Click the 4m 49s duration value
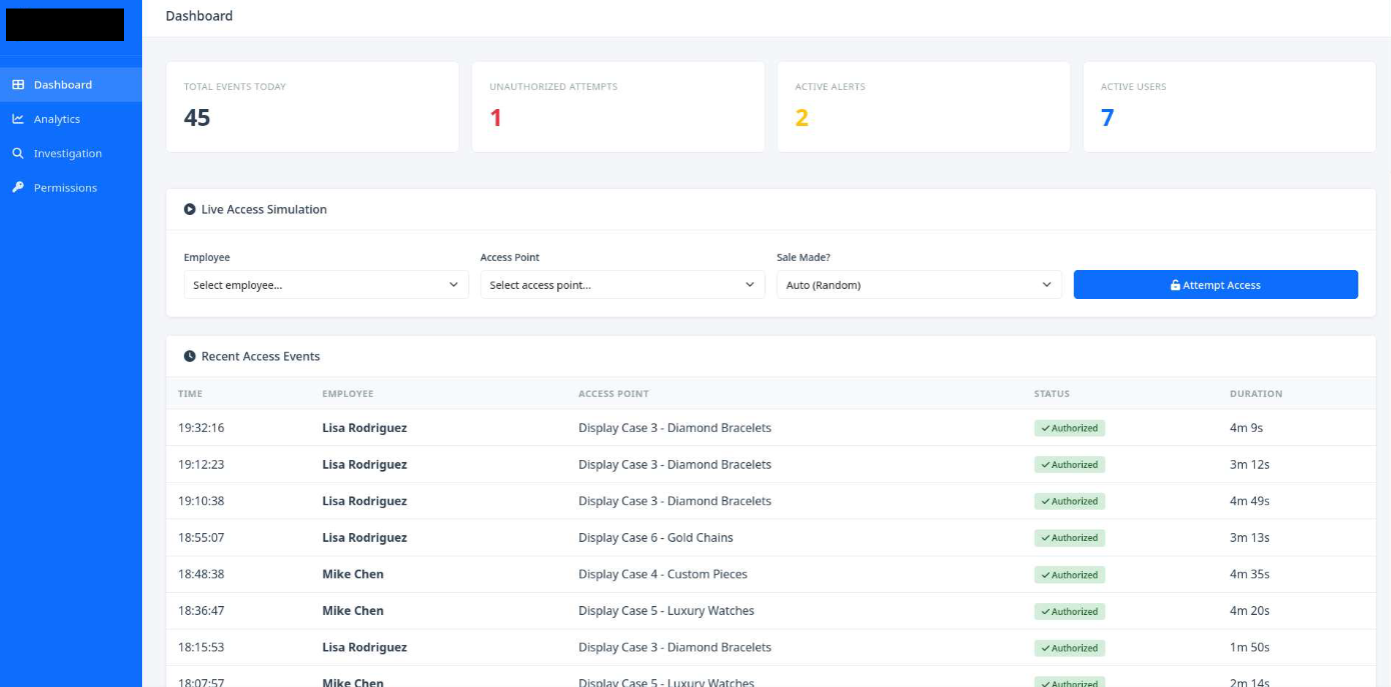This screenshot has height=687, width=1391. pyautogui.click(x=1249, y=501)
